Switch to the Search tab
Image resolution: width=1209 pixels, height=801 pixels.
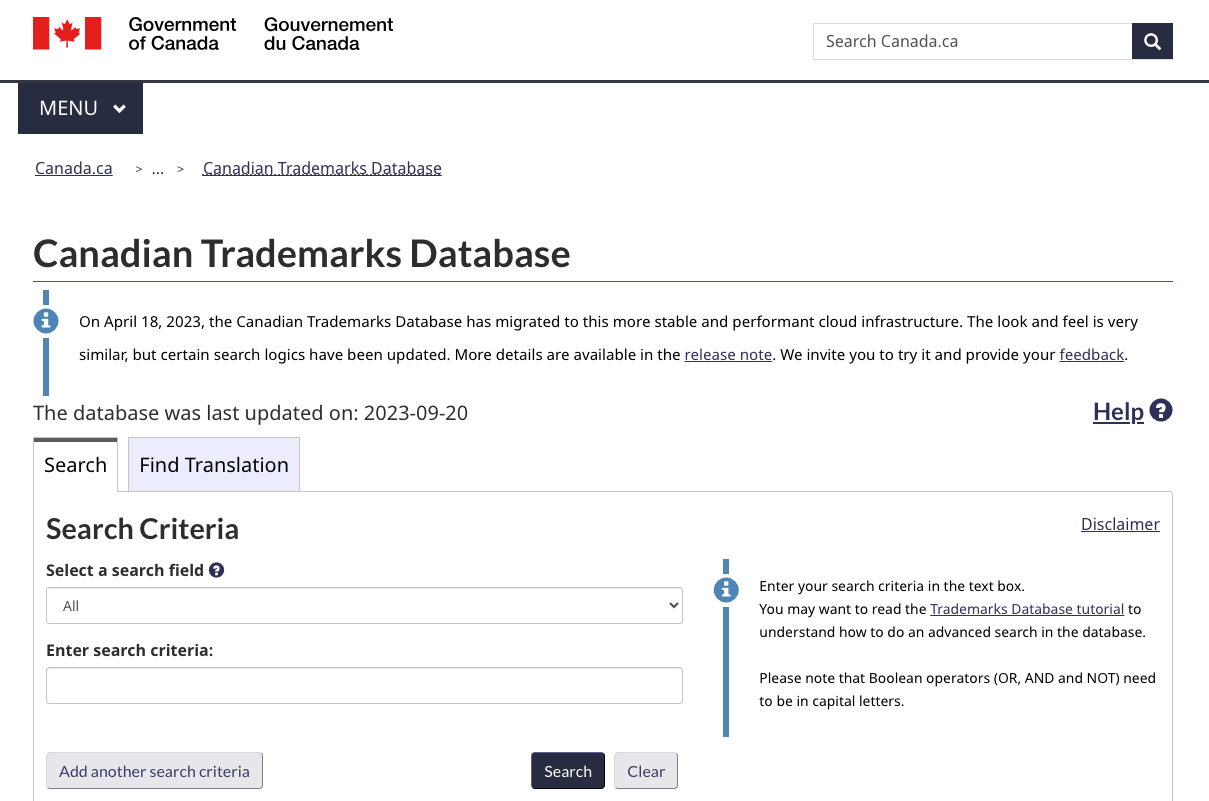75,465
